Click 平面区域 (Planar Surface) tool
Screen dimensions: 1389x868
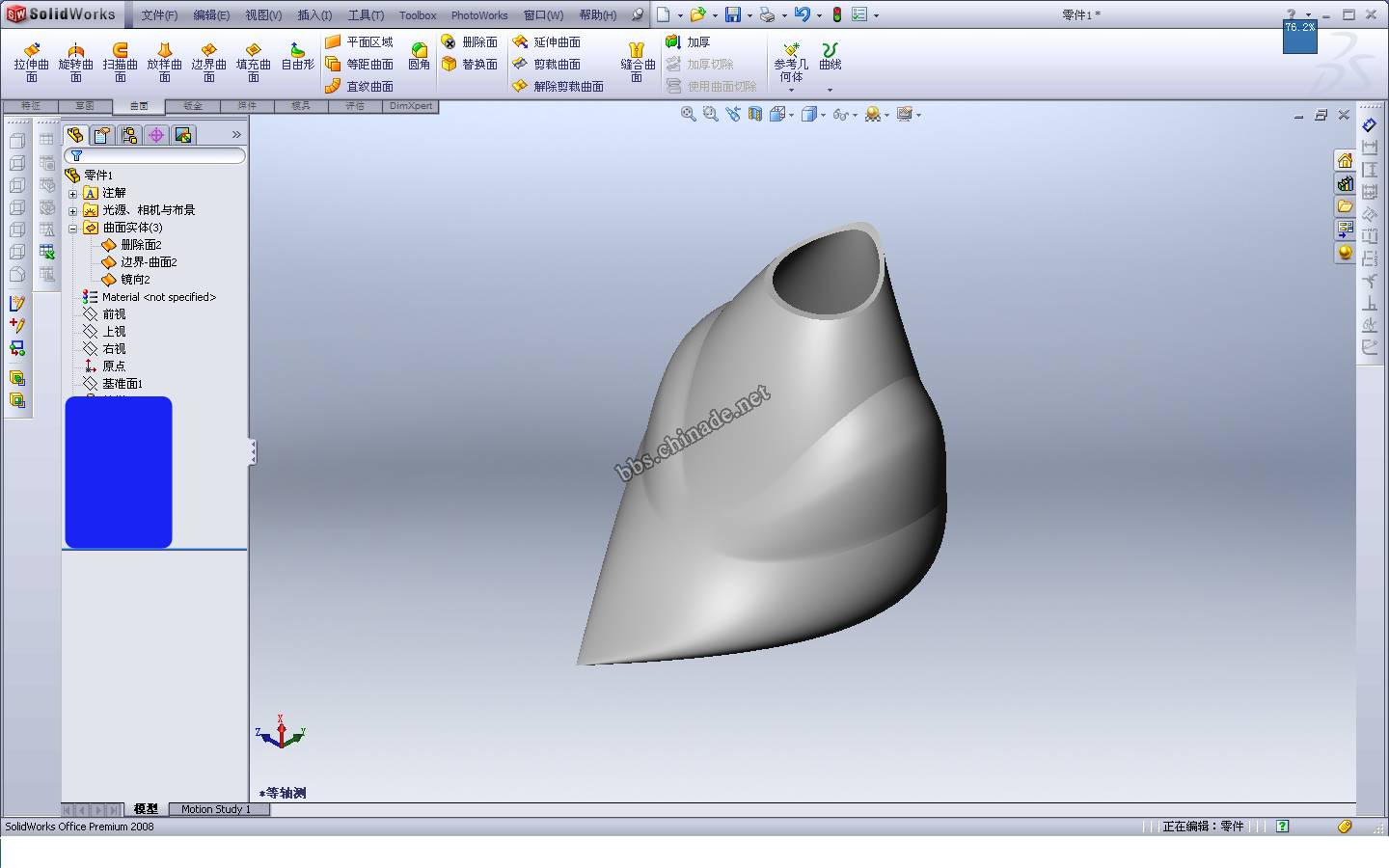(x=359, y=42)
